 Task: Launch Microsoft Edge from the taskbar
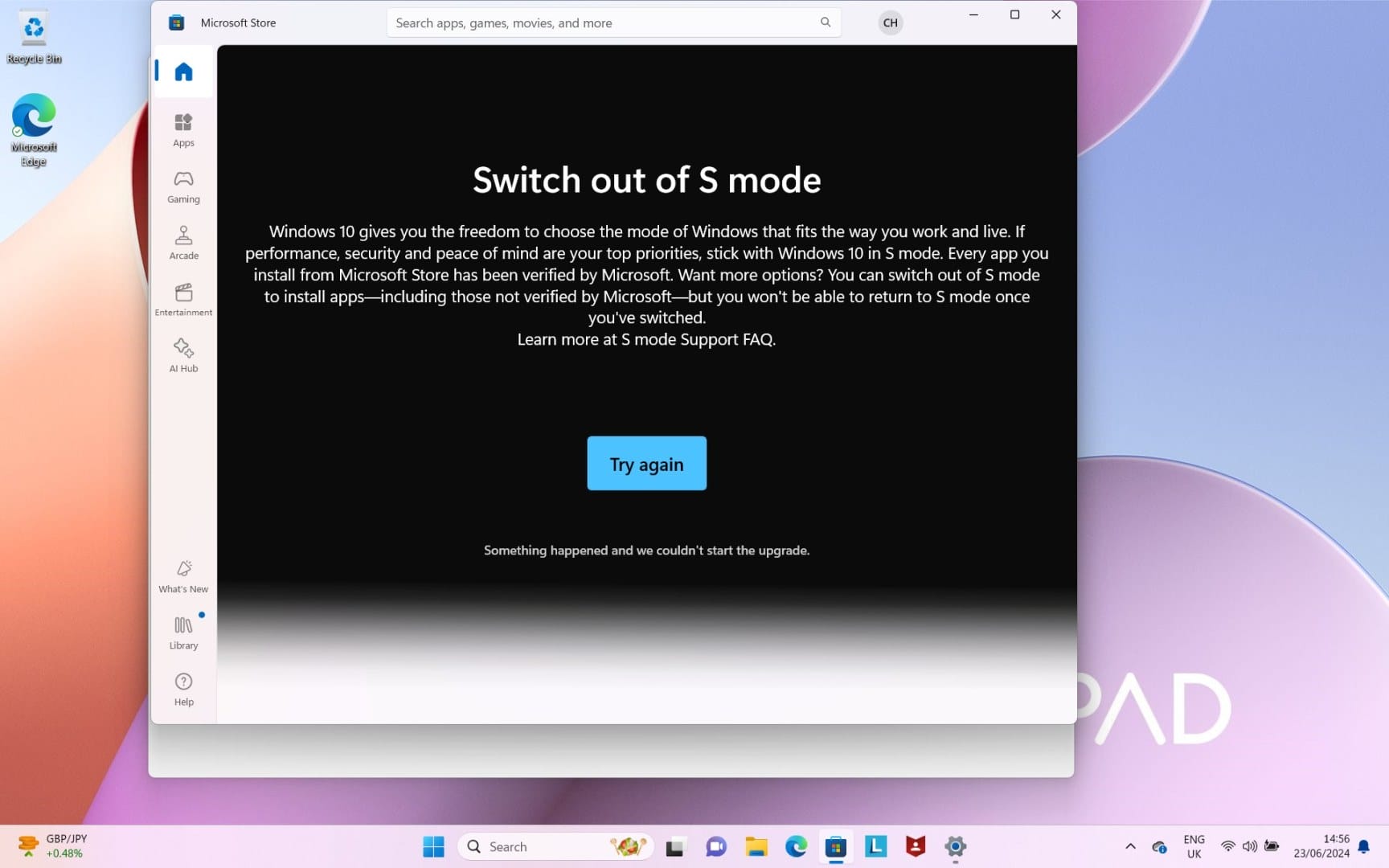[796, 846]
